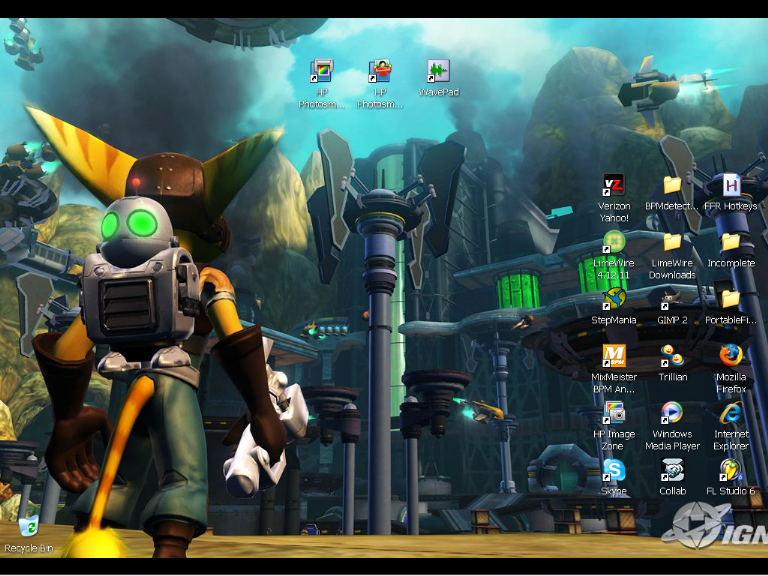
Task: Launch MixMeister BPM Analyzer
Action: 613,356
